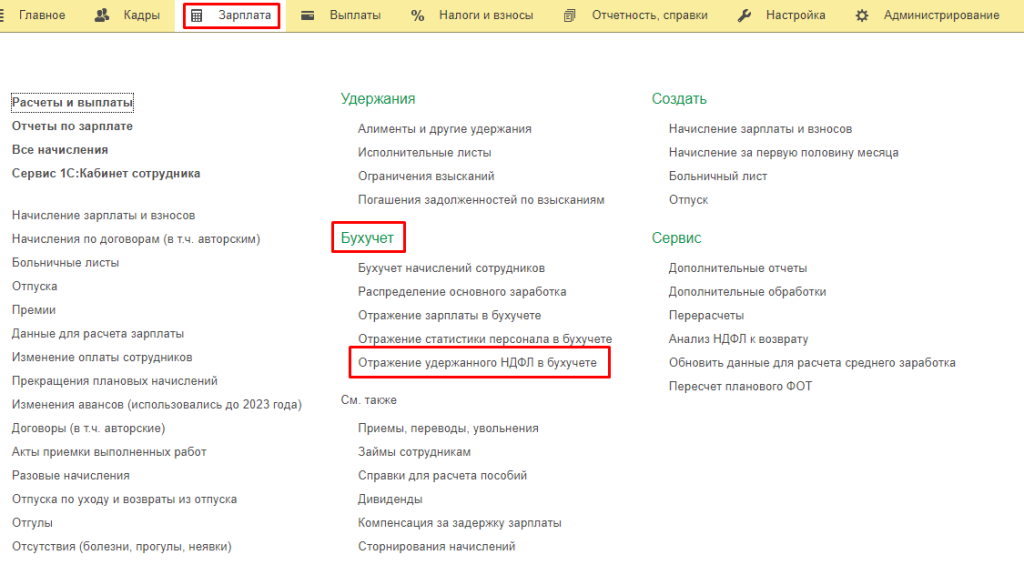
Task: Open Отчеты по зарплате
Action: [x=72, y=126]
